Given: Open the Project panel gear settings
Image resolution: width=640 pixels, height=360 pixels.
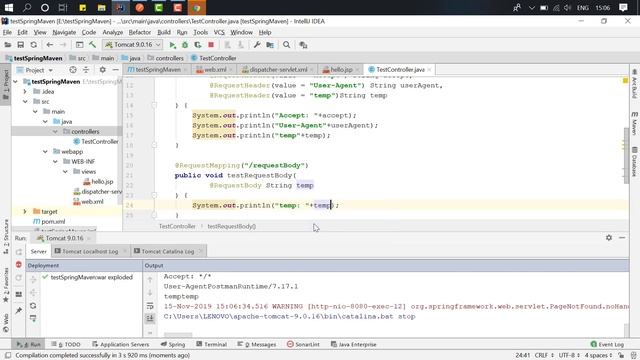Looking at the screenshot, I should [102, 70].
